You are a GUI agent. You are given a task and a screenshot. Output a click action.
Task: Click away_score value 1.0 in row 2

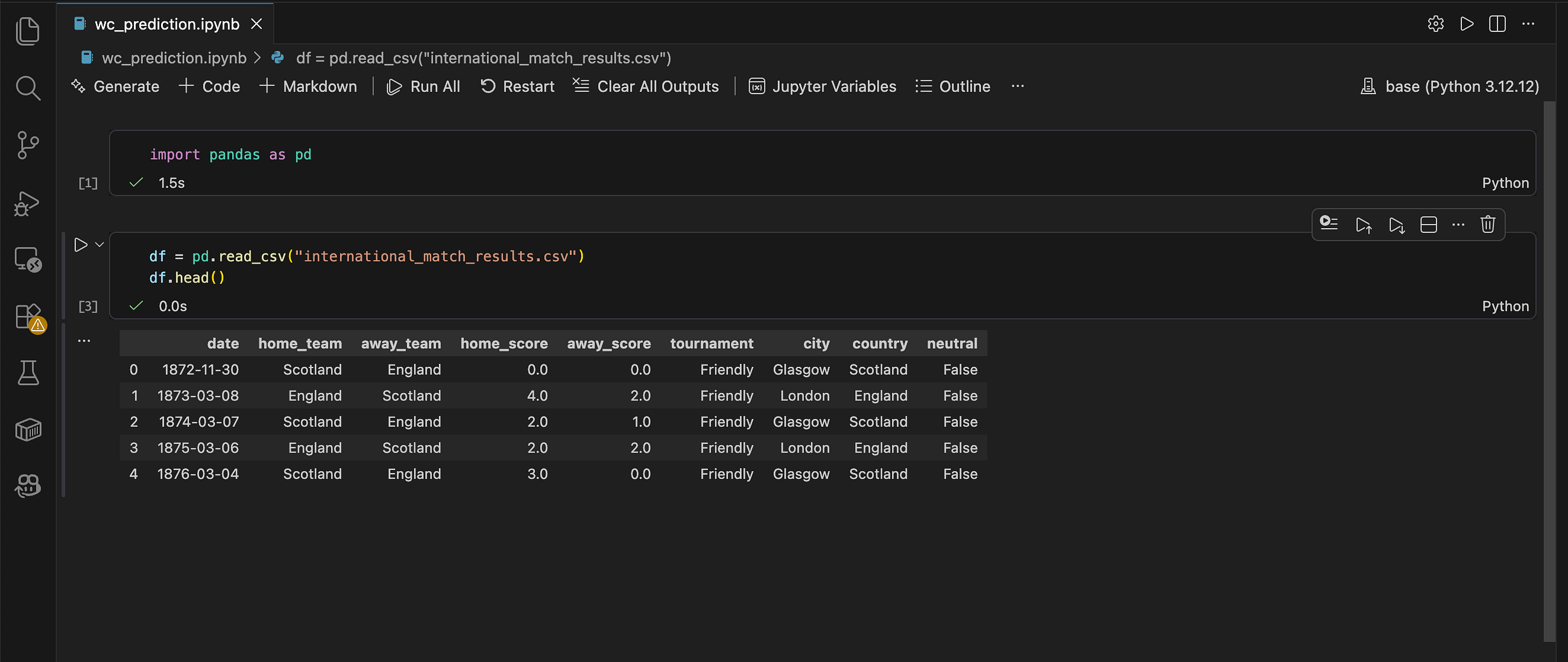click(641, 421)
